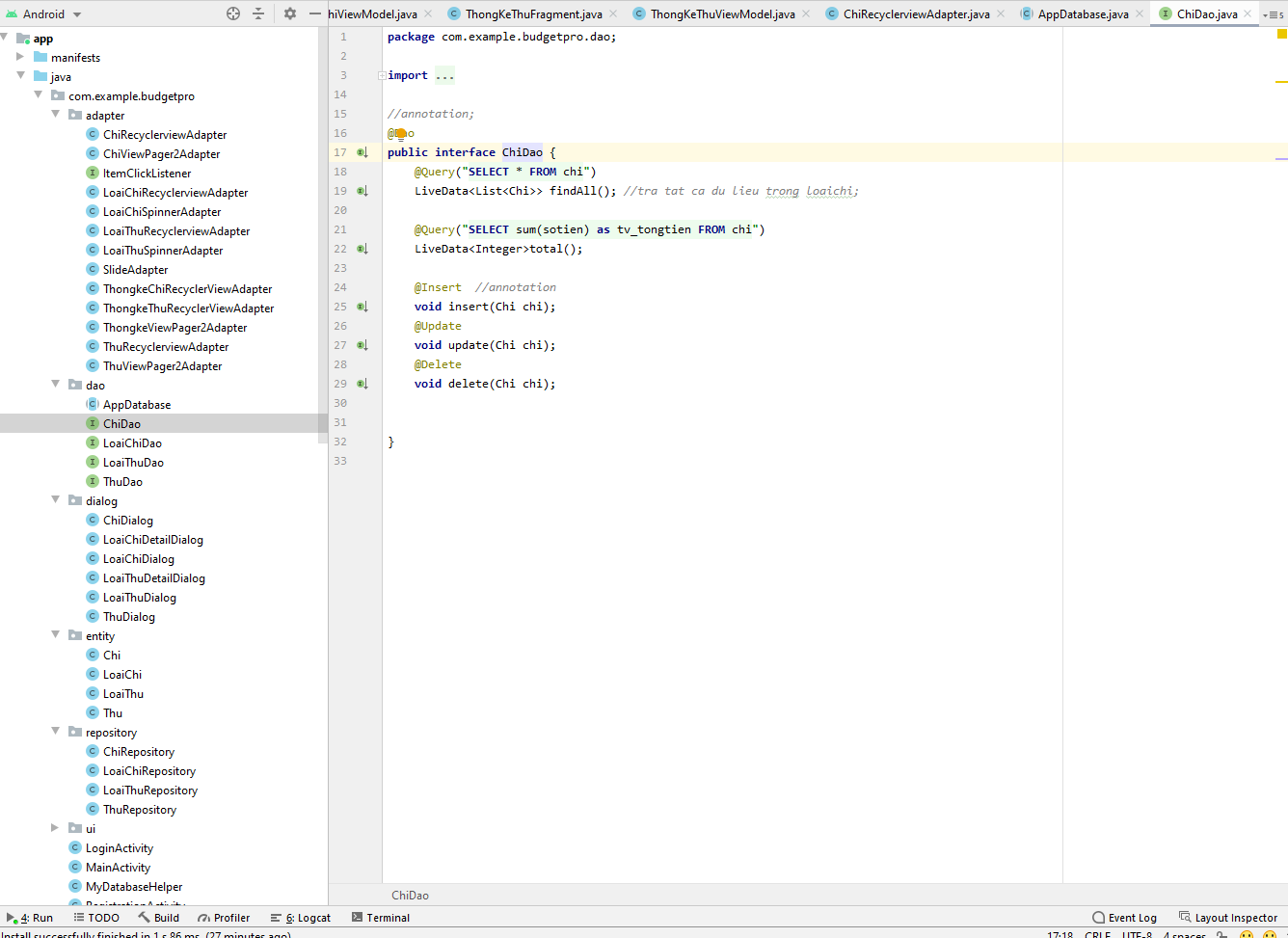This screenshot has width=1288, height=938.
Task: Select ThuDao in the dao package
Action: tap(122, 481)
